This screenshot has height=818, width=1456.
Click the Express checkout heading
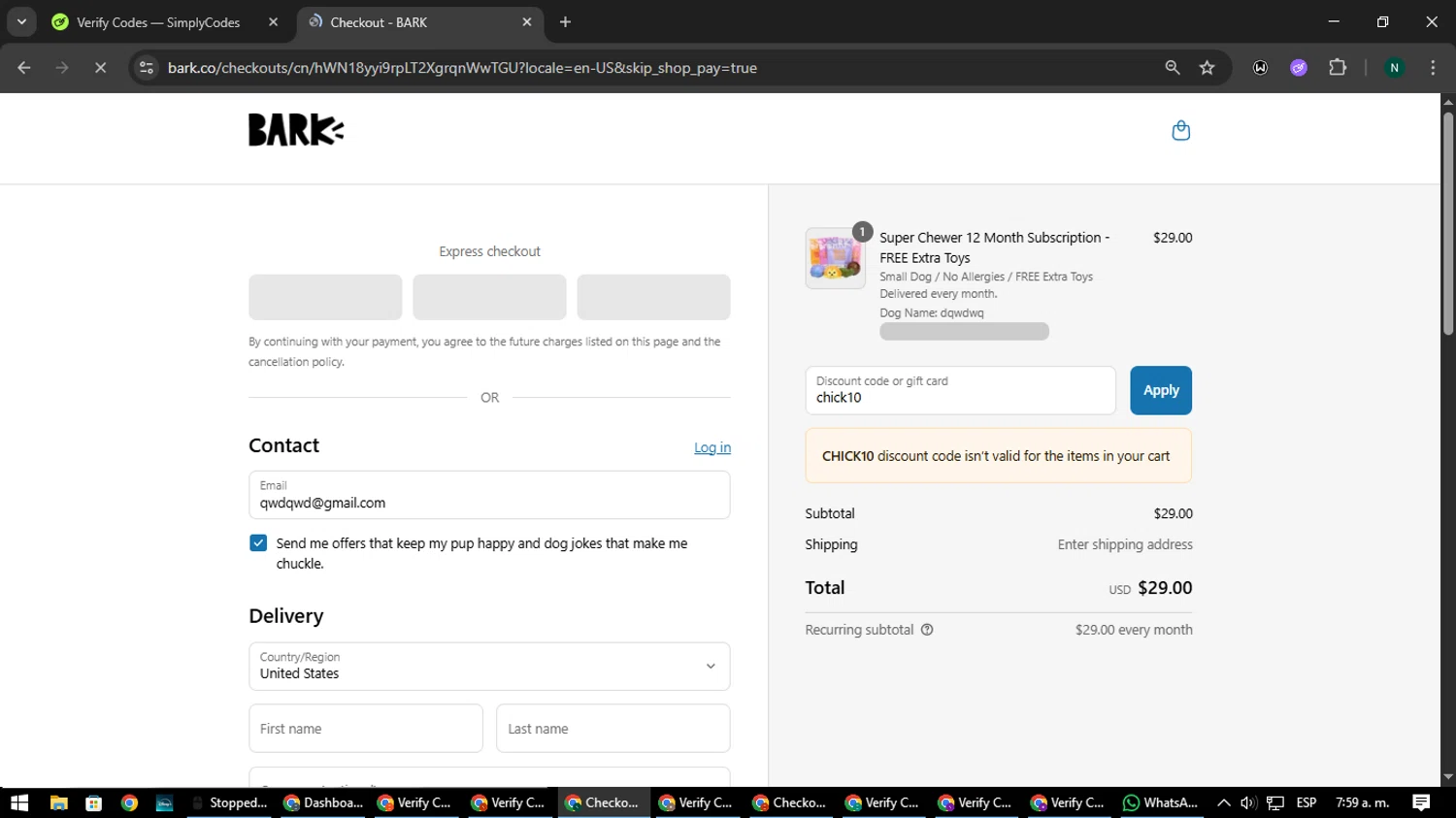[489, 251]
